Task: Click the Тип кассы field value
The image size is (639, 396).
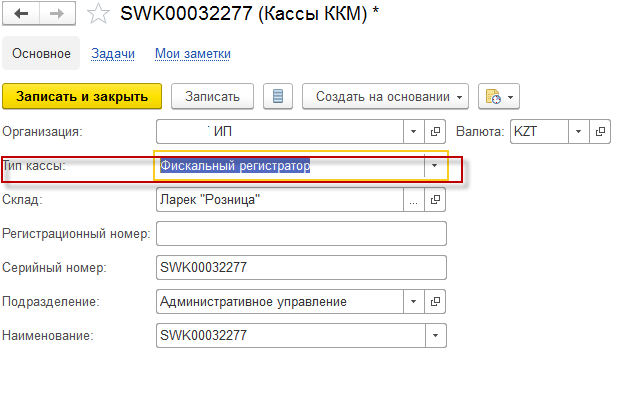Action: coord(289,165)
